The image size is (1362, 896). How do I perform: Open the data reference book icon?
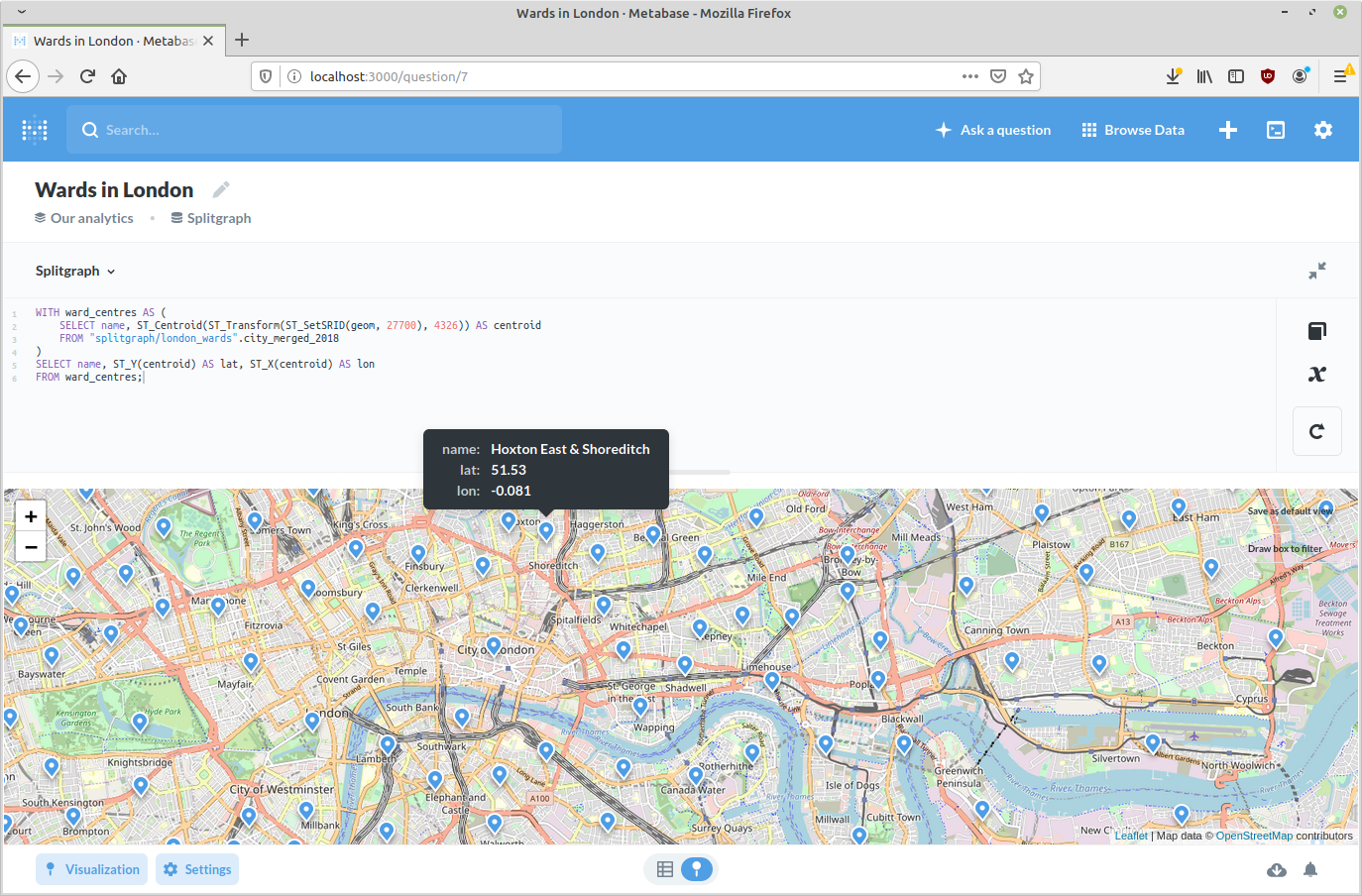pyautogui.click(x=1317, y=331)
